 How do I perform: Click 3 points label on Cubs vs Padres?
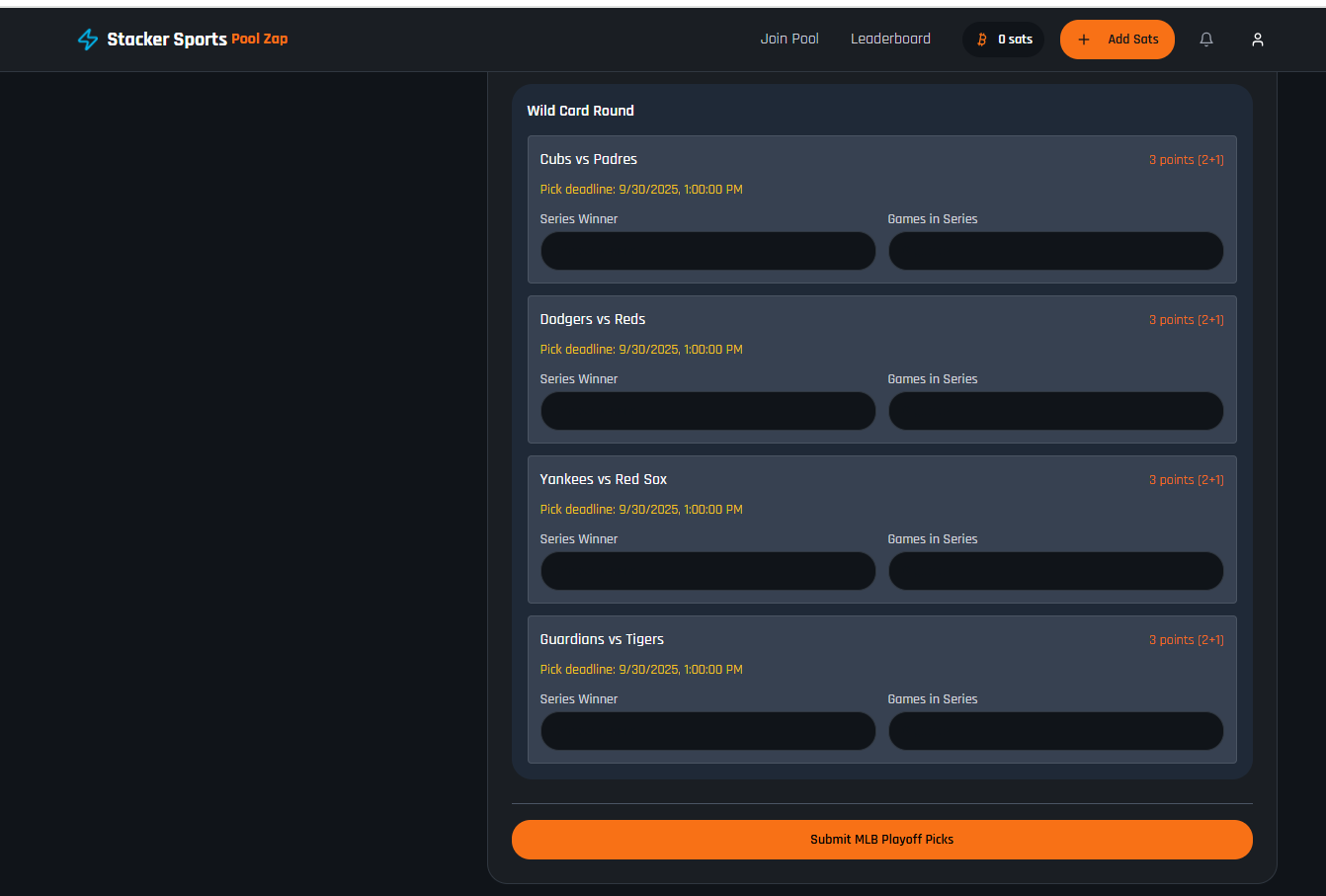[1186, 160]
